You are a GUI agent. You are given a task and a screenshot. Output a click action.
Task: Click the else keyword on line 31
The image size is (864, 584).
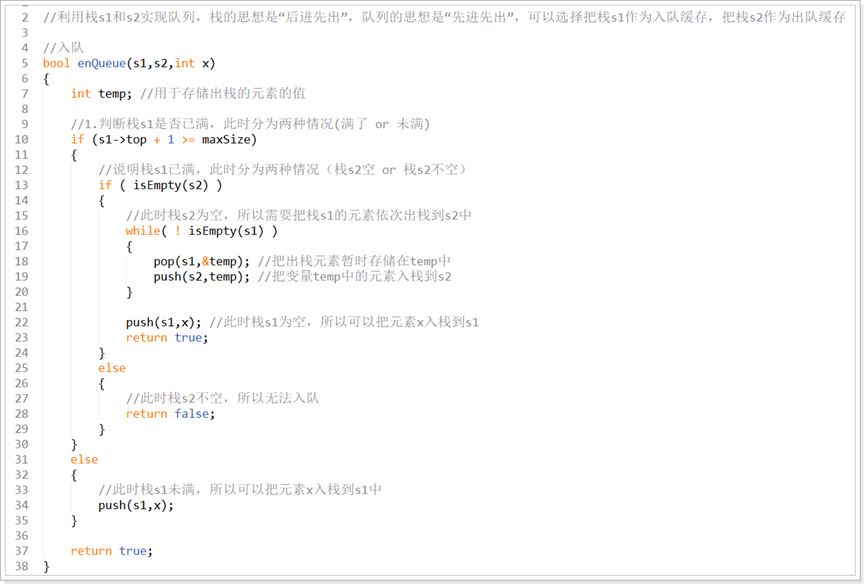coord(84,459)
